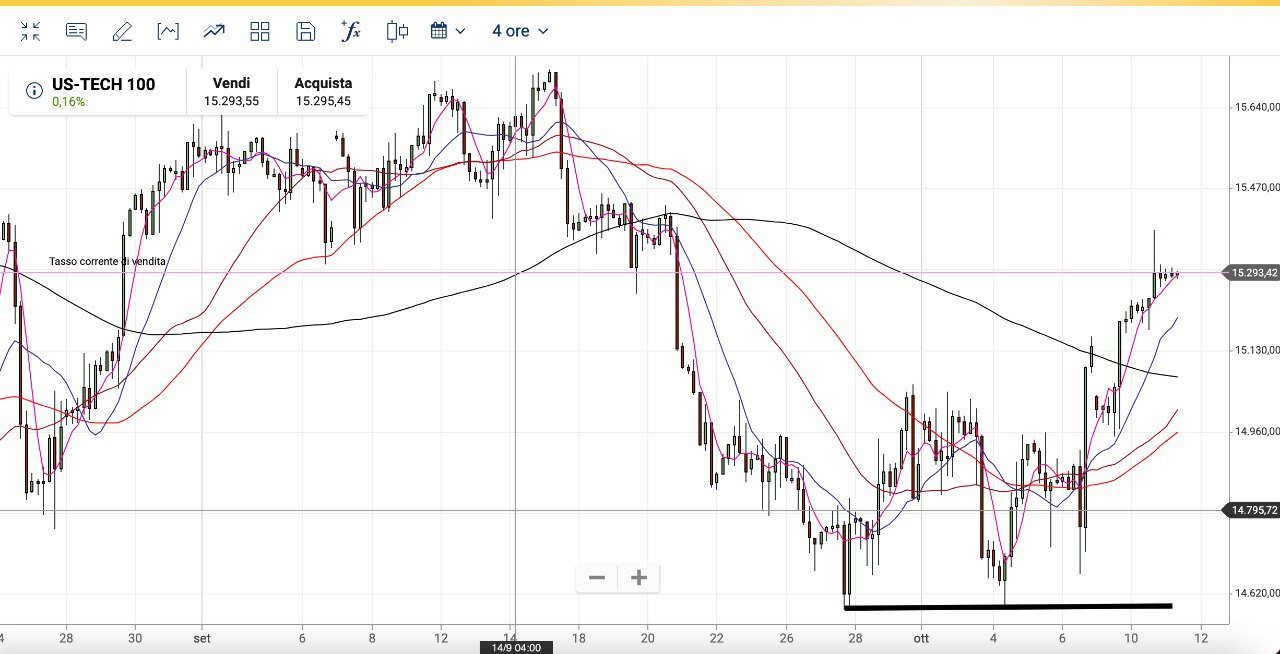Add an indicator with the fx icon
The height and width of the screenshot is (654, 1280).
tap(351, 31)
